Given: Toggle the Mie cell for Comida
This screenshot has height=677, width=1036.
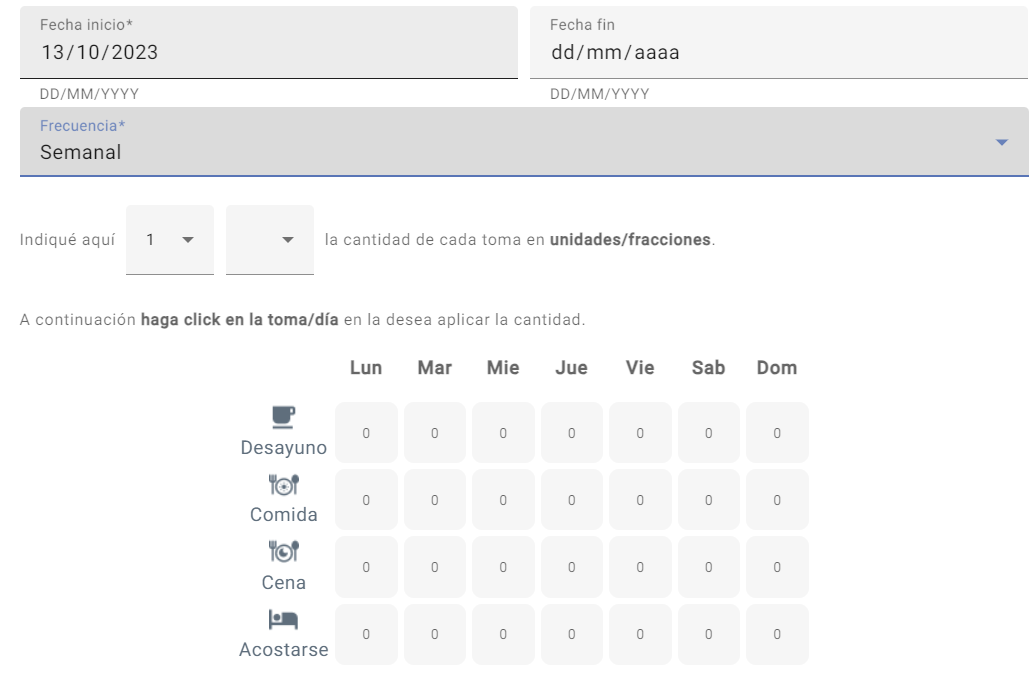Looking at the screenshot, I should point(502,499).
